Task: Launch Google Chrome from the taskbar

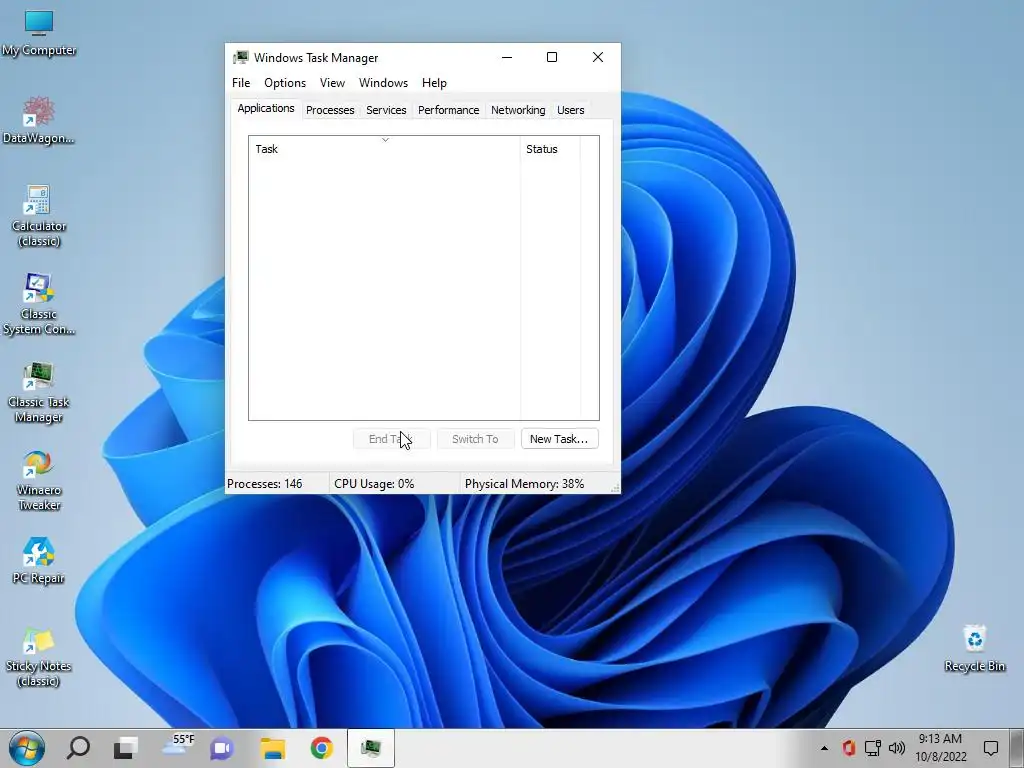Action: point(321,748)
